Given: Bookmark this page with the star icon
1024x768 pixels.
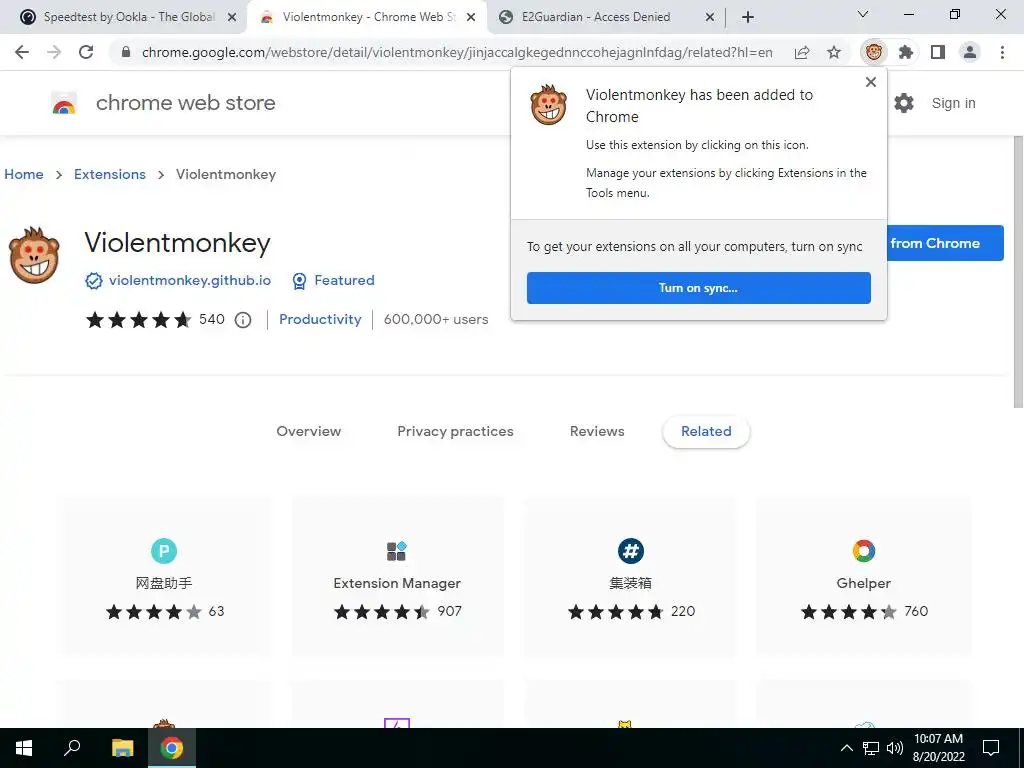Looking at the screenshot, I should tap(834, 52).
